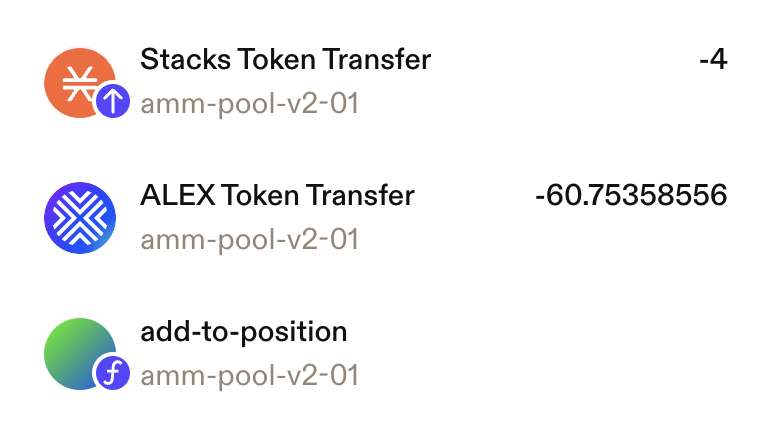Open the Stacks Token Transfer title
Screen dimensions: 770x426
pos(285,59)
